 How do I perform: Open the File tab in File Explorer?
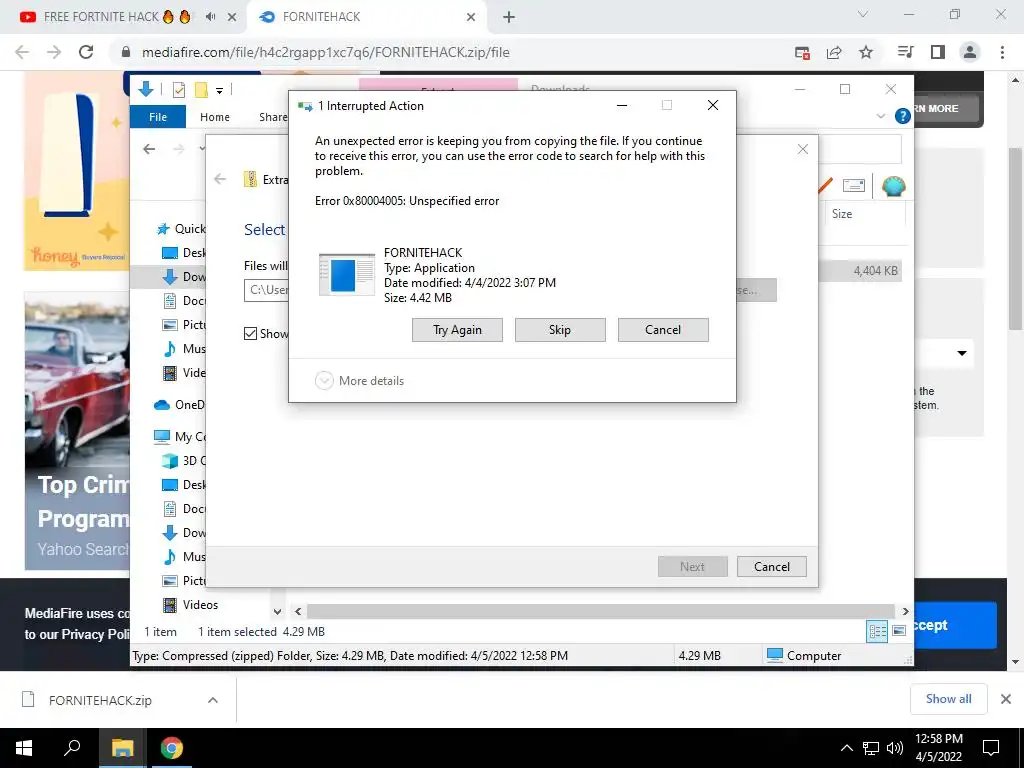[x=158, y=117]
